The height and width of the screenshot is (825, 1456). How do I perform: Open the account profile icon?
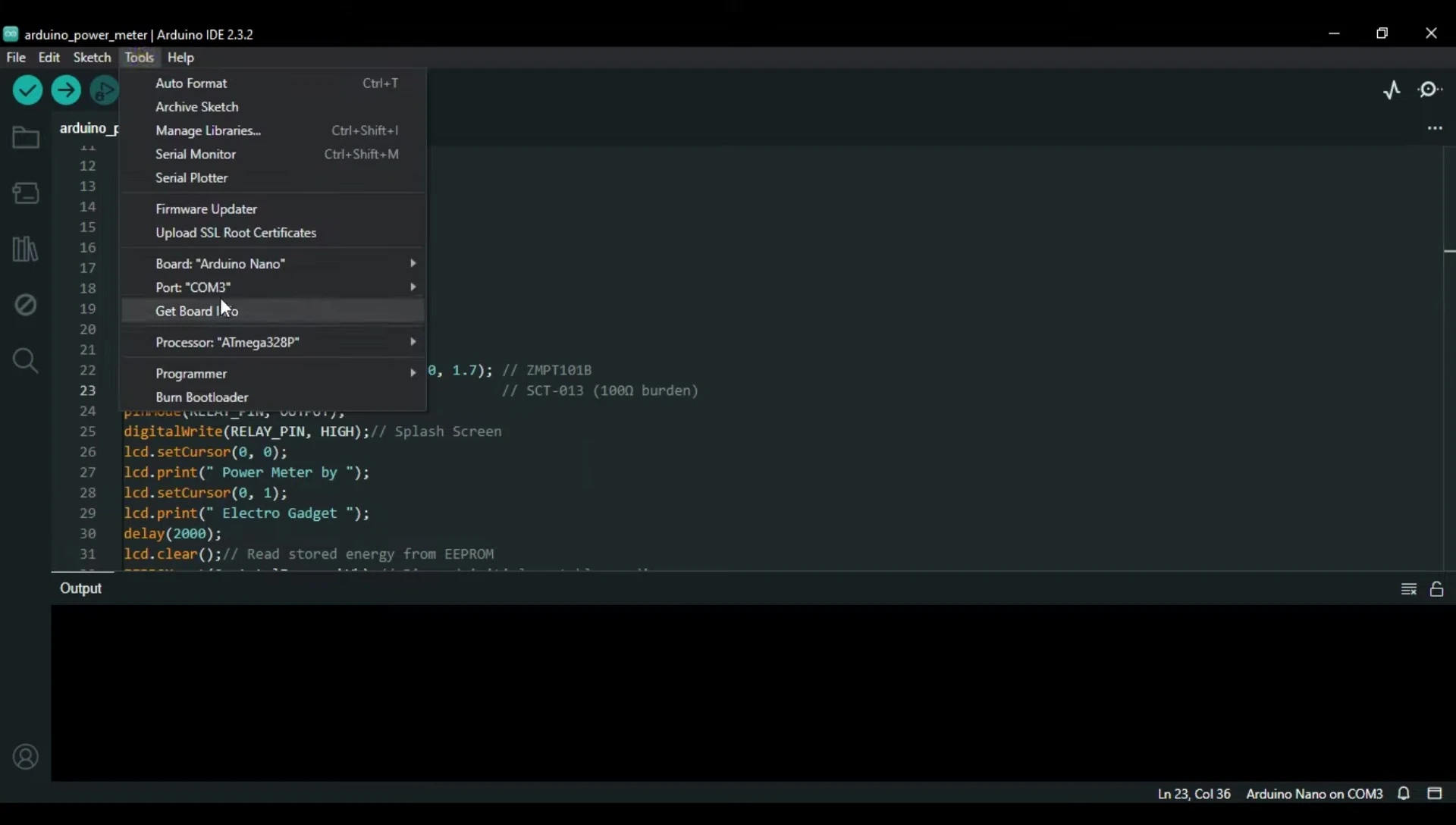pyautogui.click(x=26, y=757)
